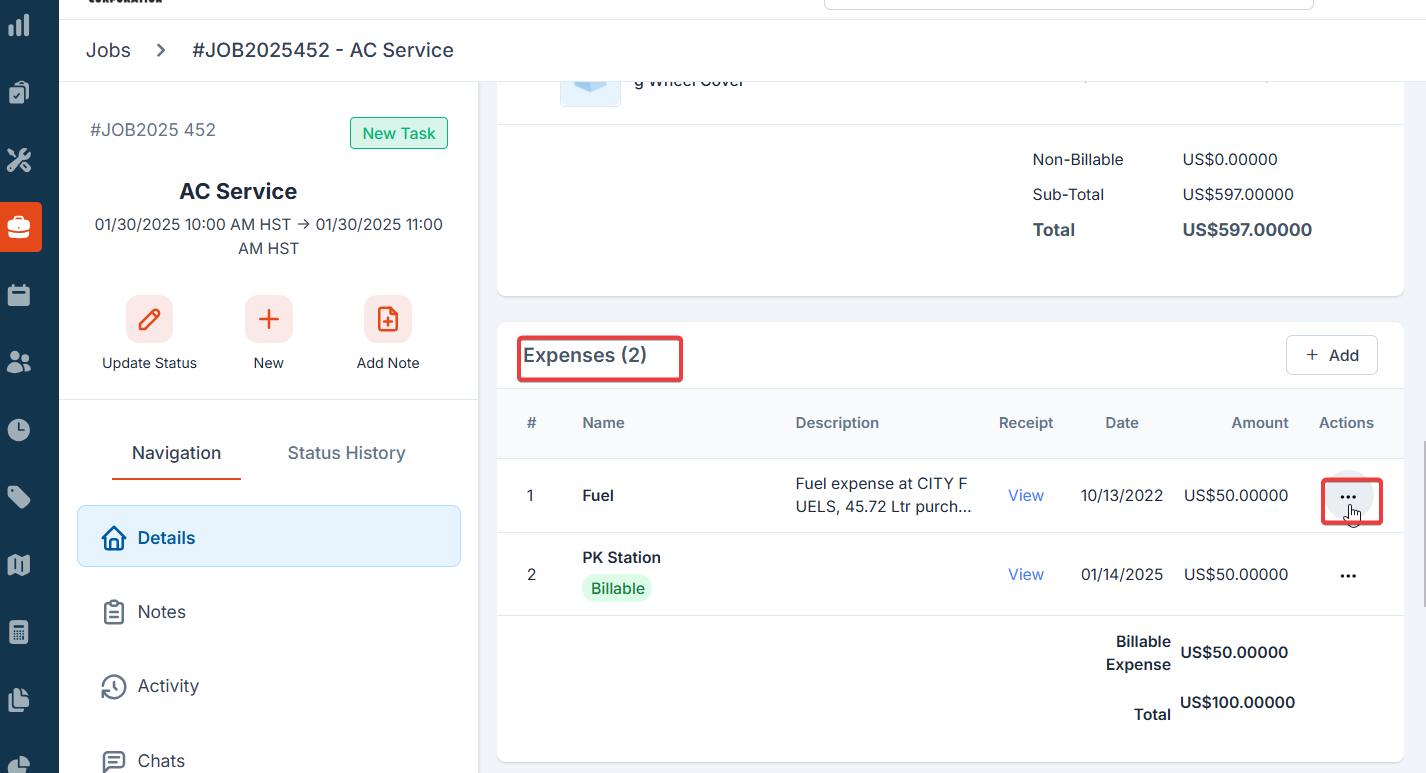Screen dimensions: 1426x773
Task: Switch to the Status History tab
Action: pyautogui.click(x=346, y=453)
